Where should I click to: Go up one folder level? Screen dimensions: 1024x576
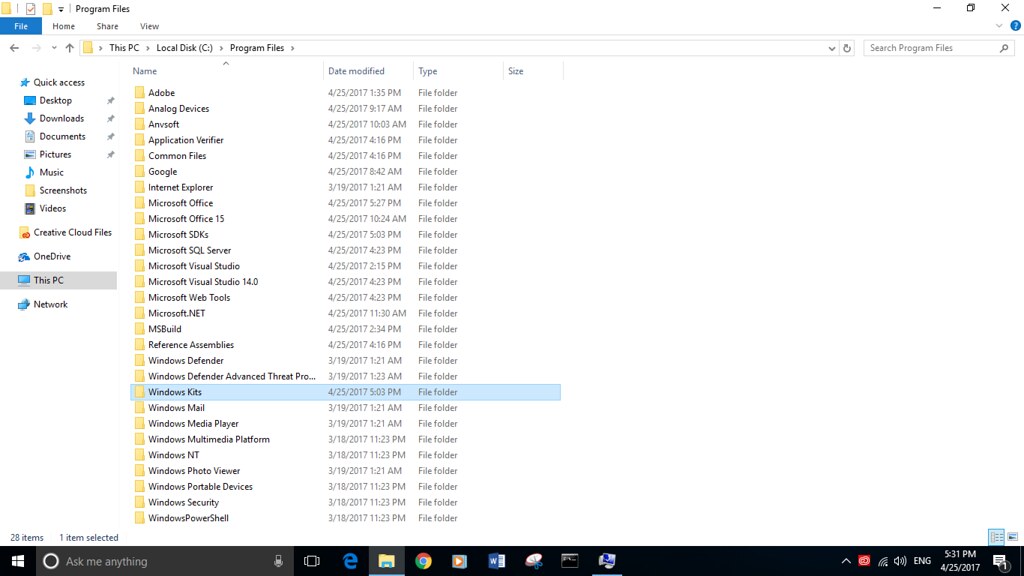coord(69,48)
